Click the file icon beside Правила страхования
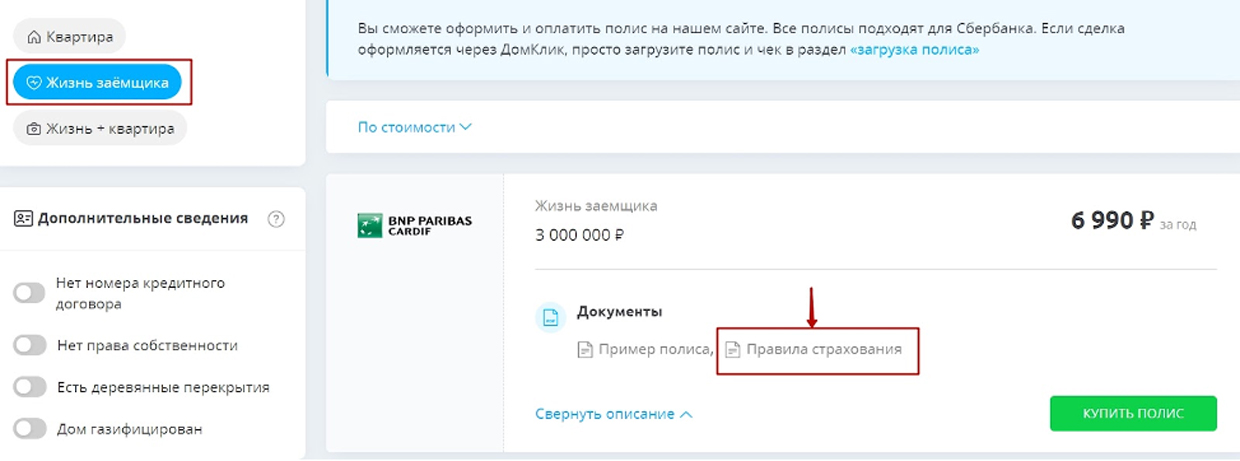Image resolution: width=1240 pixels, height=461 pixels. [733, 350]
